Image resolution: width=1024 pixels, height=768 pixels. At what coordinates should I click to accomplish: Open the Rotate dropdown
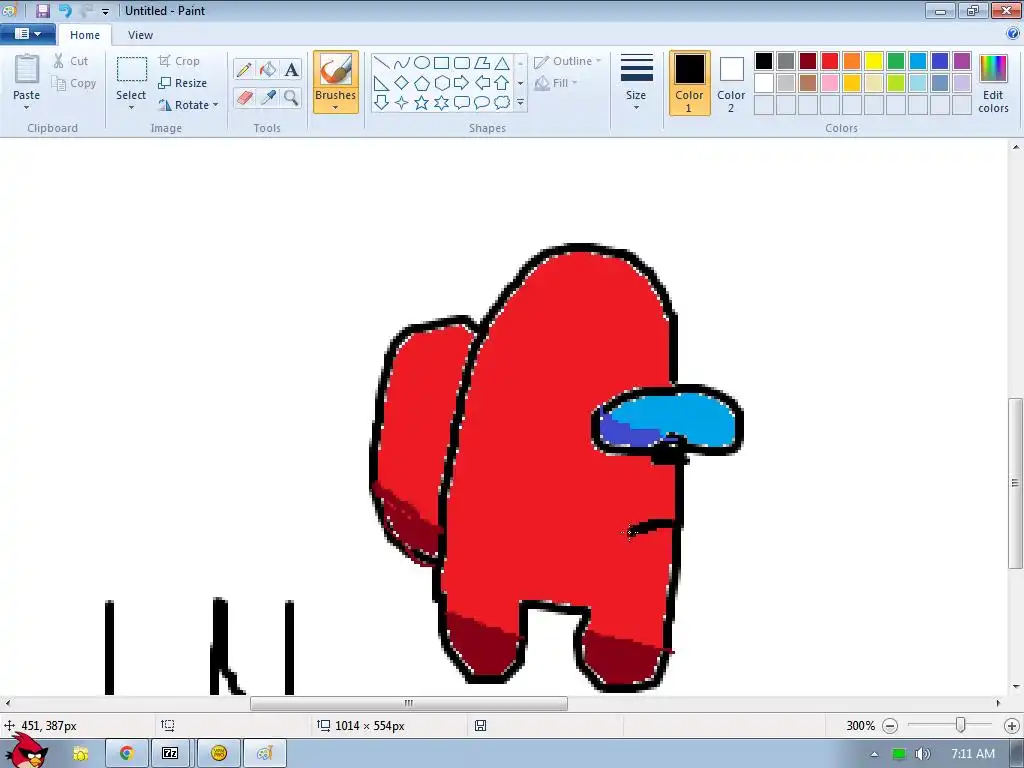click(x=188, y=104)
